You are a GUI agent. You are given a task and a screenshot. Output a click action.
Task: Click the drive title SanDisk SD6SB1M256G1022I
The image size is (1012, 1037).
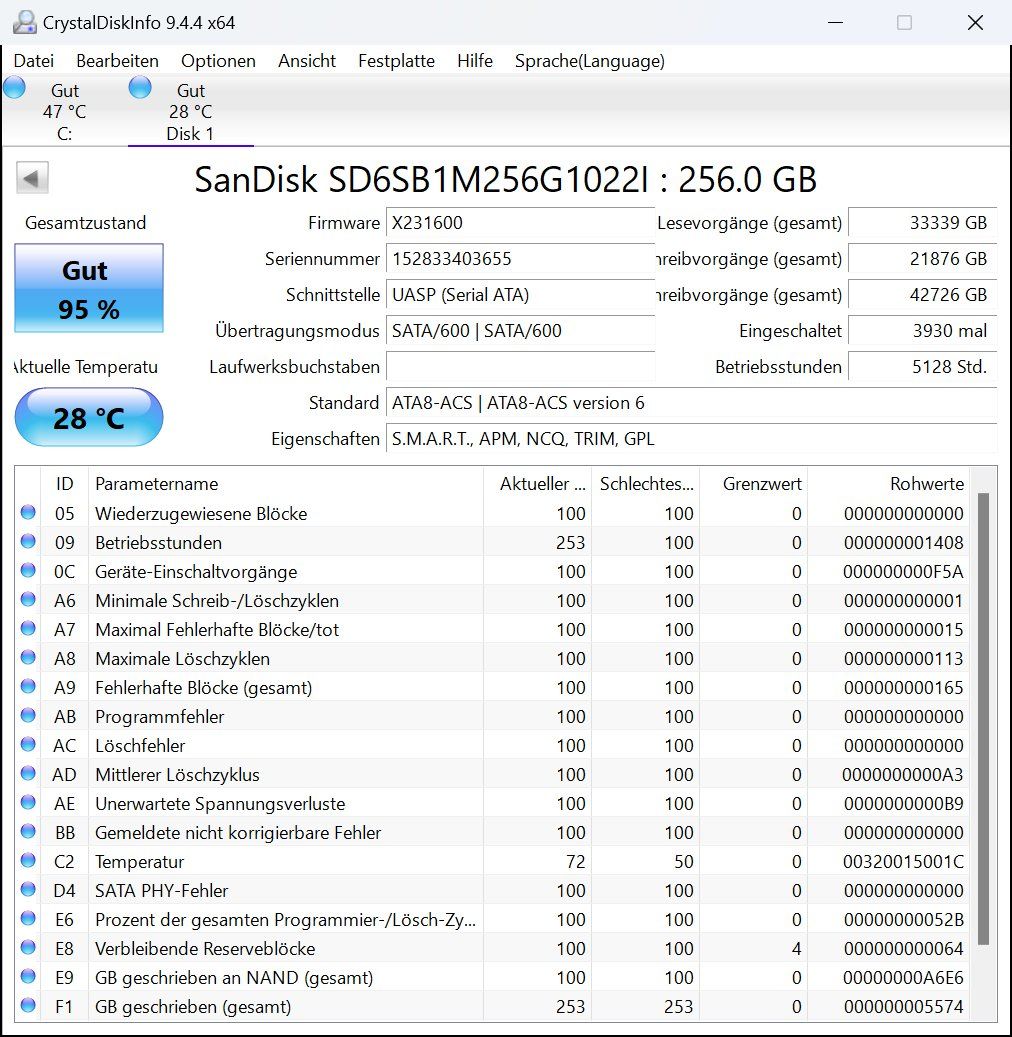(505, 179)
